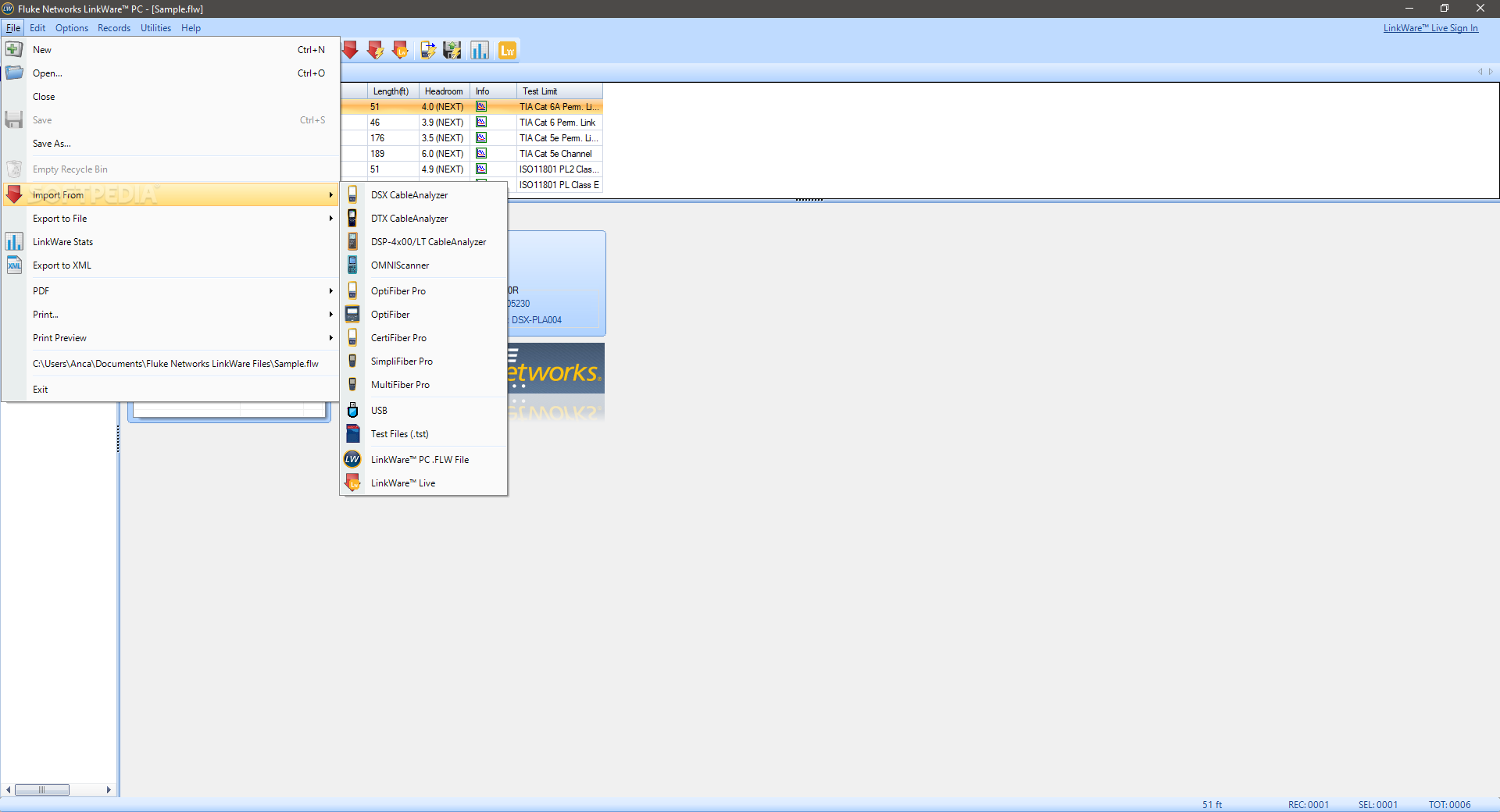Import from Test Files (.tst)

pos(424,434)
